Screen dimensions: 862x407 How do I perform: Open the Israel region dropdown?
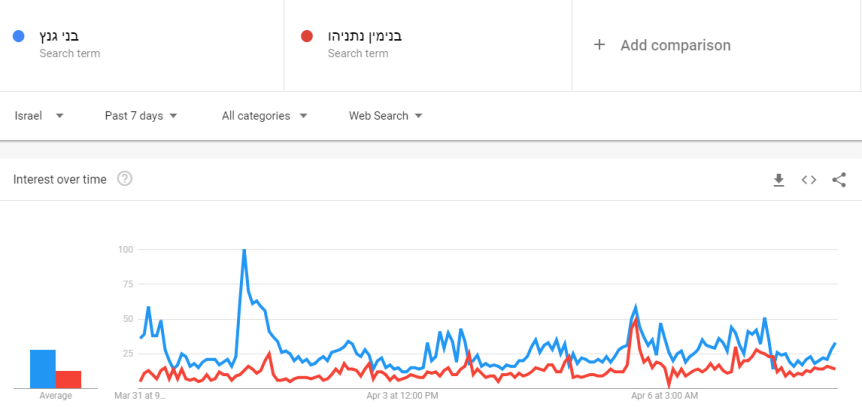[39, 116]
